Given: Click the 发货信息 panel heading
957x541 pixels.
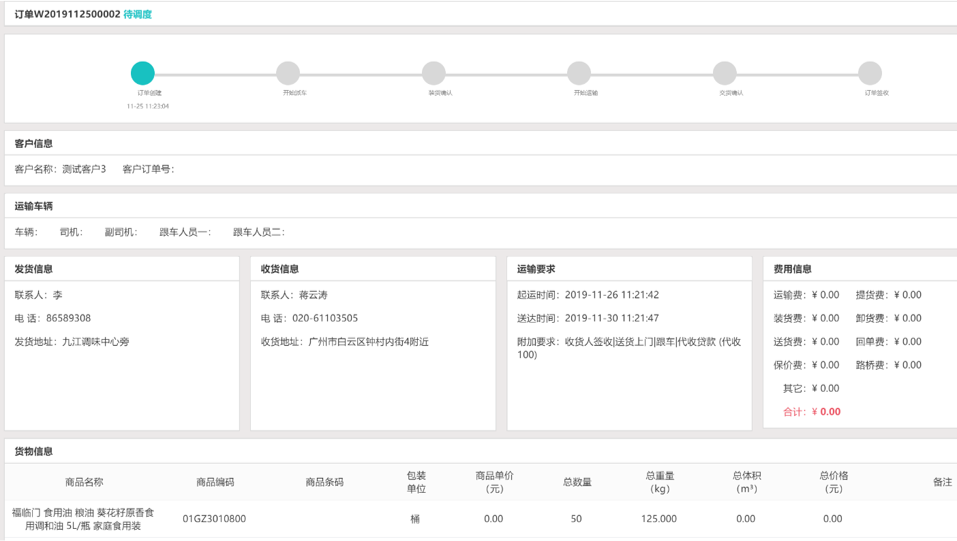Looking at the screenshot, I should (34, 269).
